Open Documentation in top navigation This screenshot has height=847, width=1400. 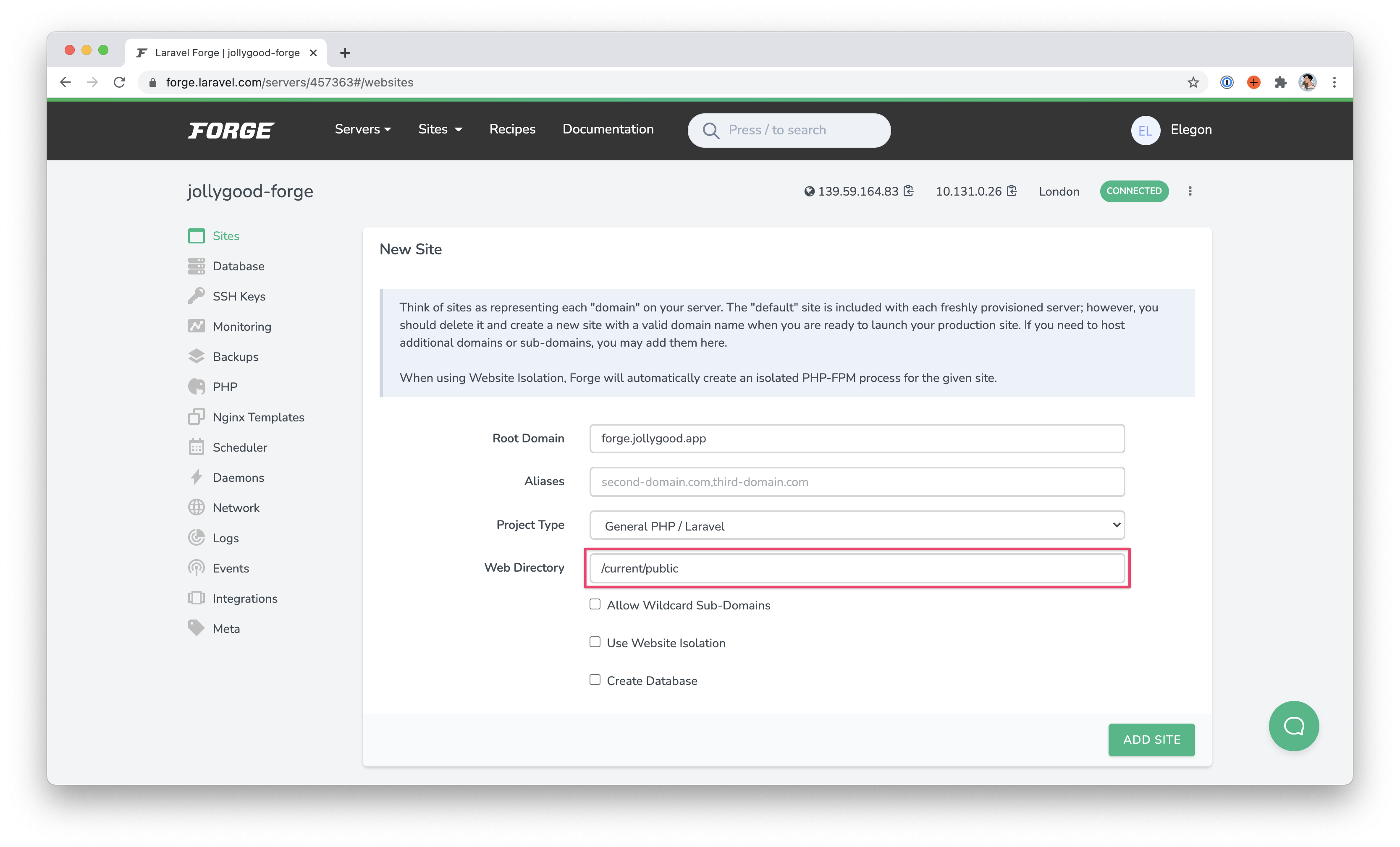coord(607,130)
